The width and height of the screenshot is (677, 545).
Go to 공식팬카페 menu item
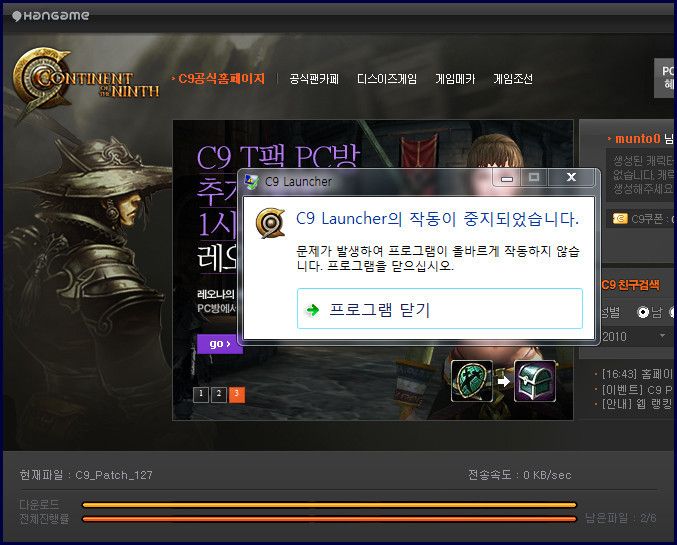tap(314, 79)
